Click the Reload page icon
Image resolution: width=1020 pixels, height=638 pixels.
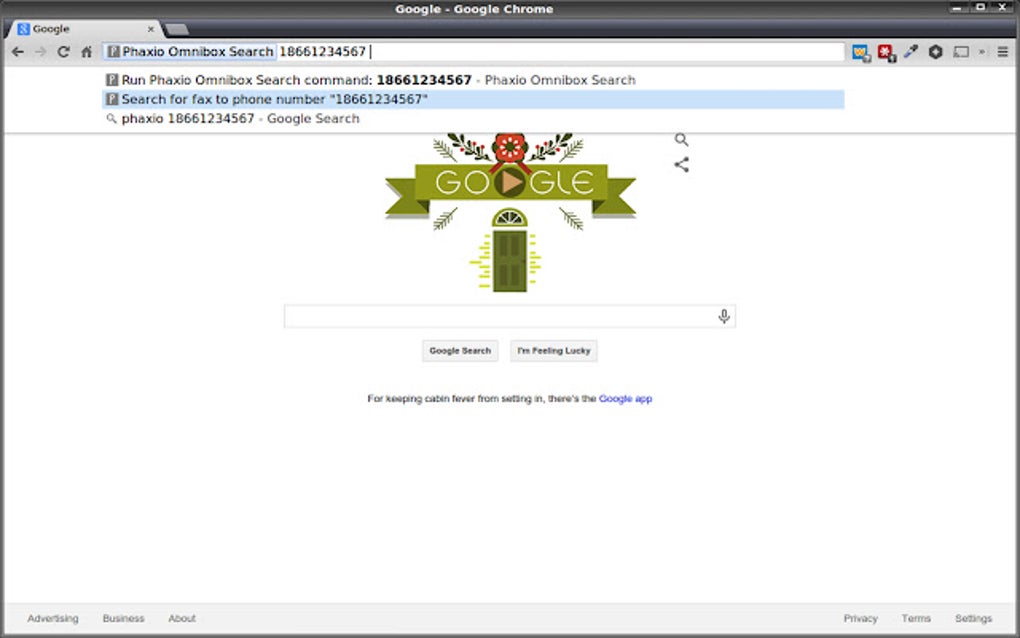click(x=63, y=51)
